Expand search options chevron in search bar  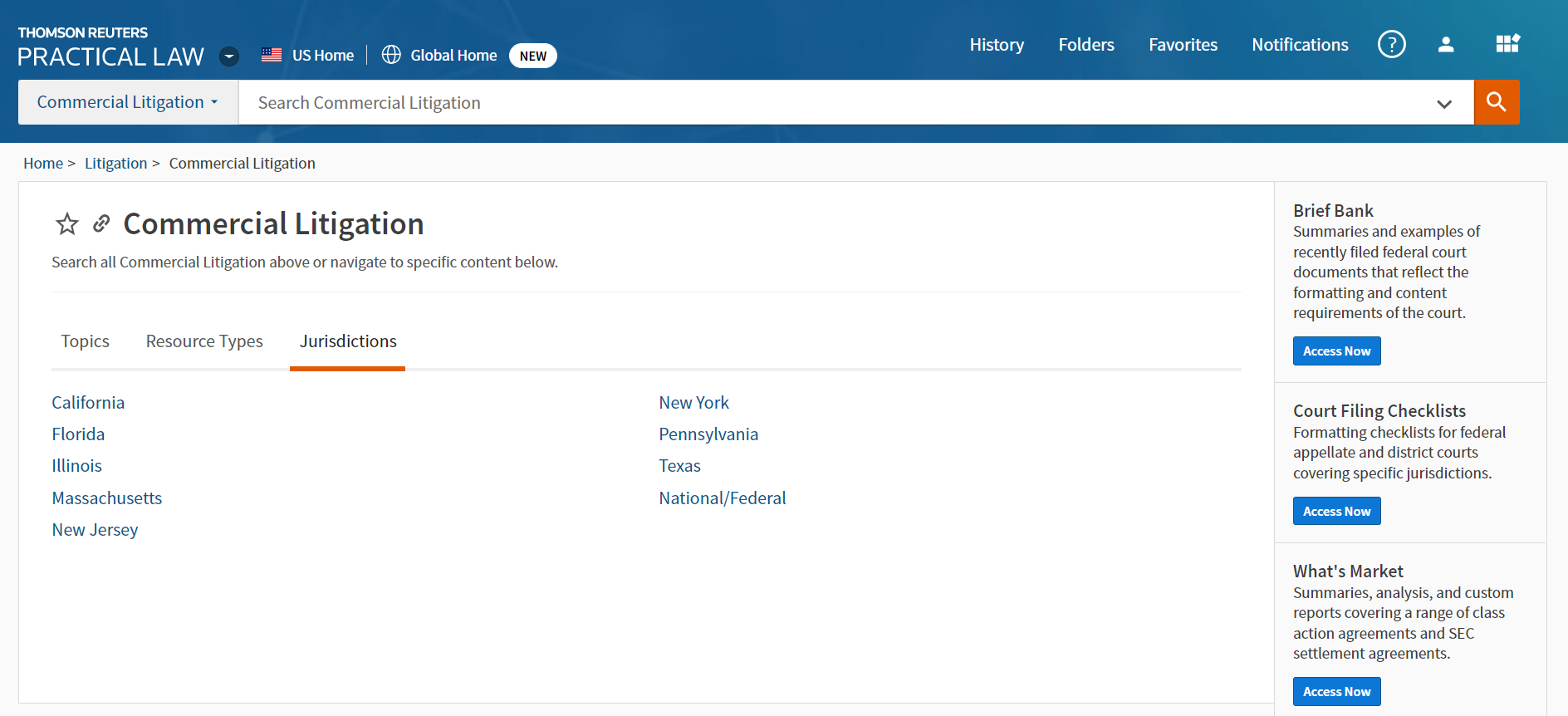point(1444,104)
